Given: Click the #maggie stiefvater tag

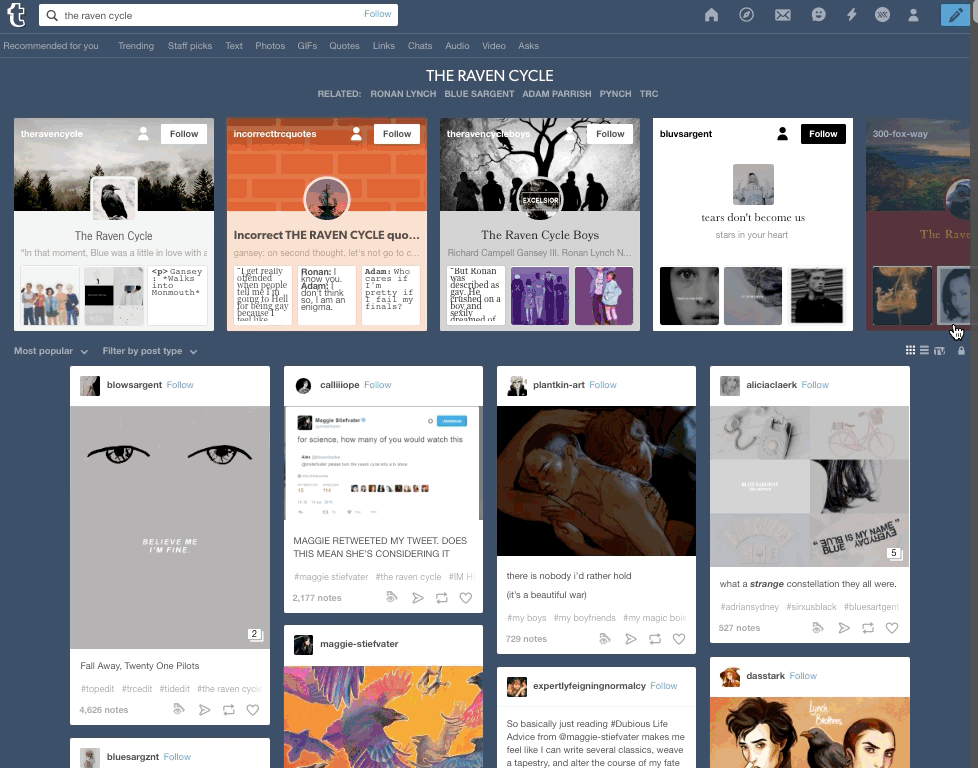Looking at the screenshot, I should 331,576.
